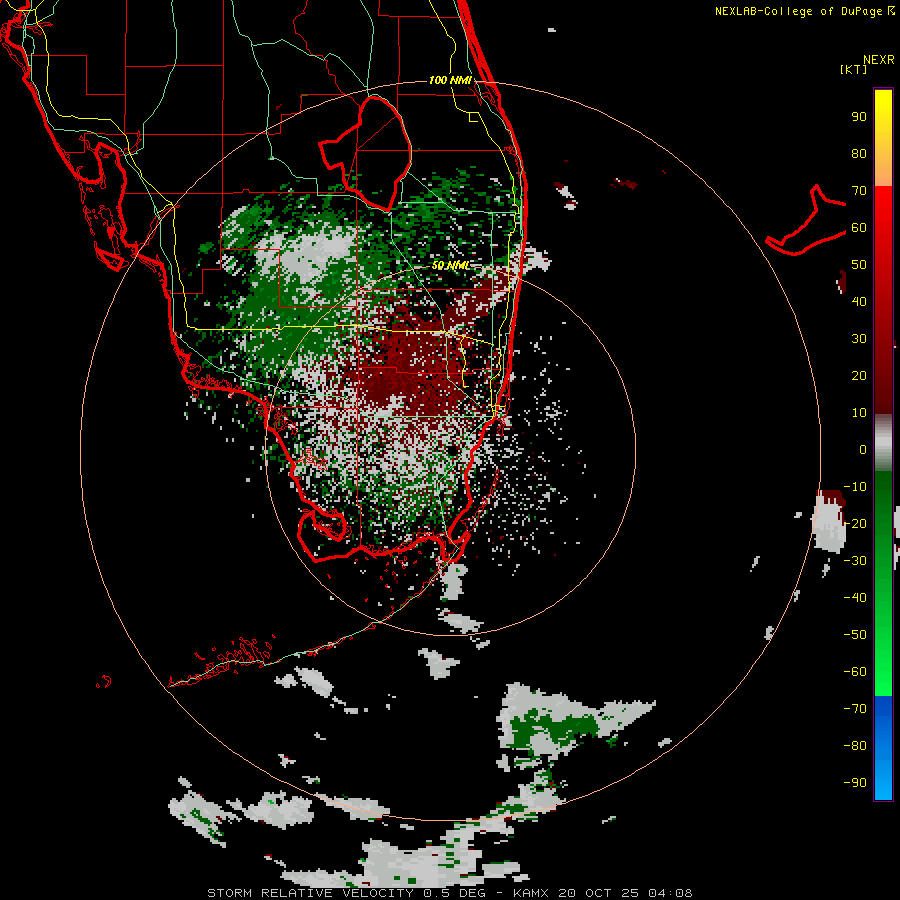Click the 40 value on the velocity scale
The image size is (900, 900).
pyautogui.click(x=859, y=302)
